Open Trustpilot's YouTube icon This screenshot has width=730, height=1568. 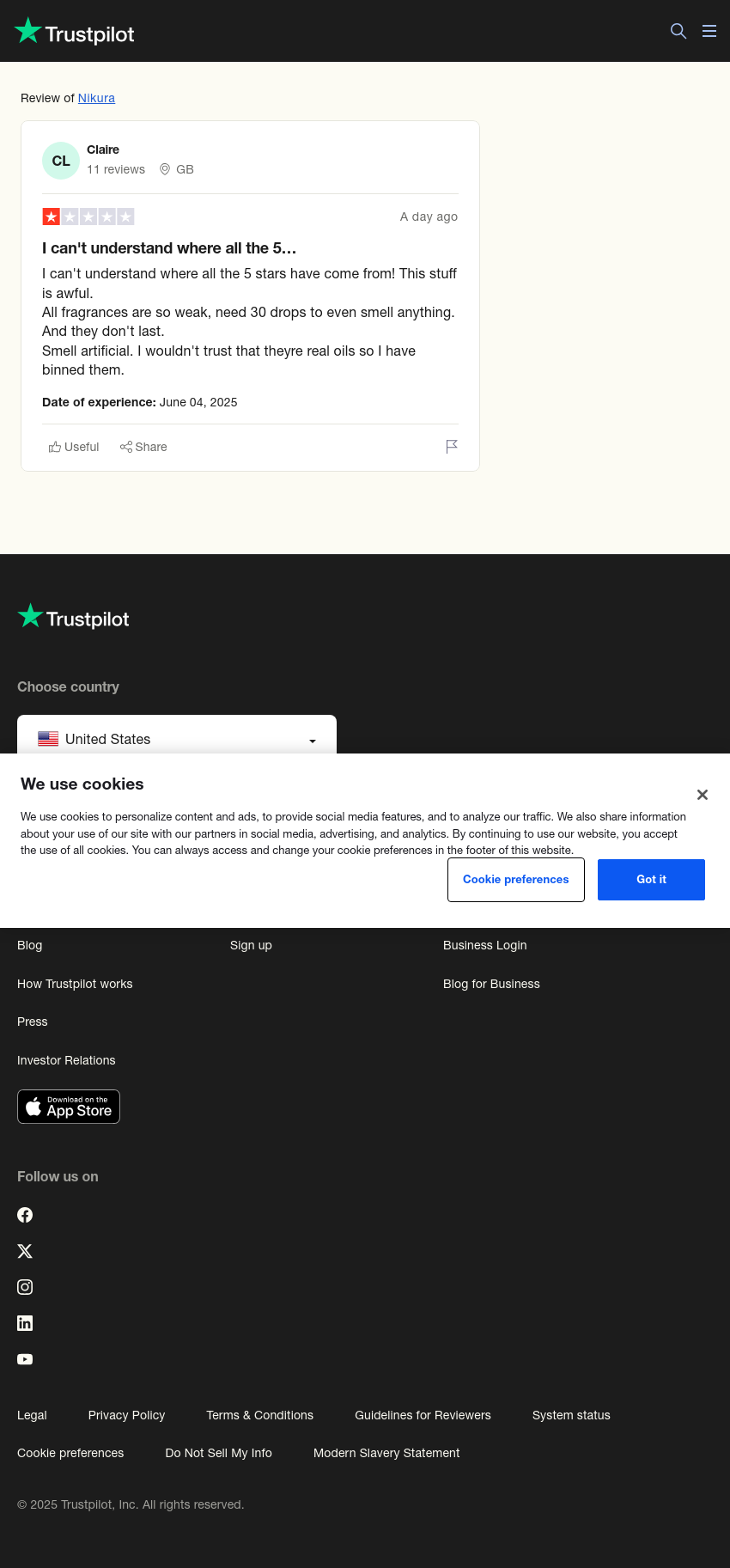click(25, 1359)
